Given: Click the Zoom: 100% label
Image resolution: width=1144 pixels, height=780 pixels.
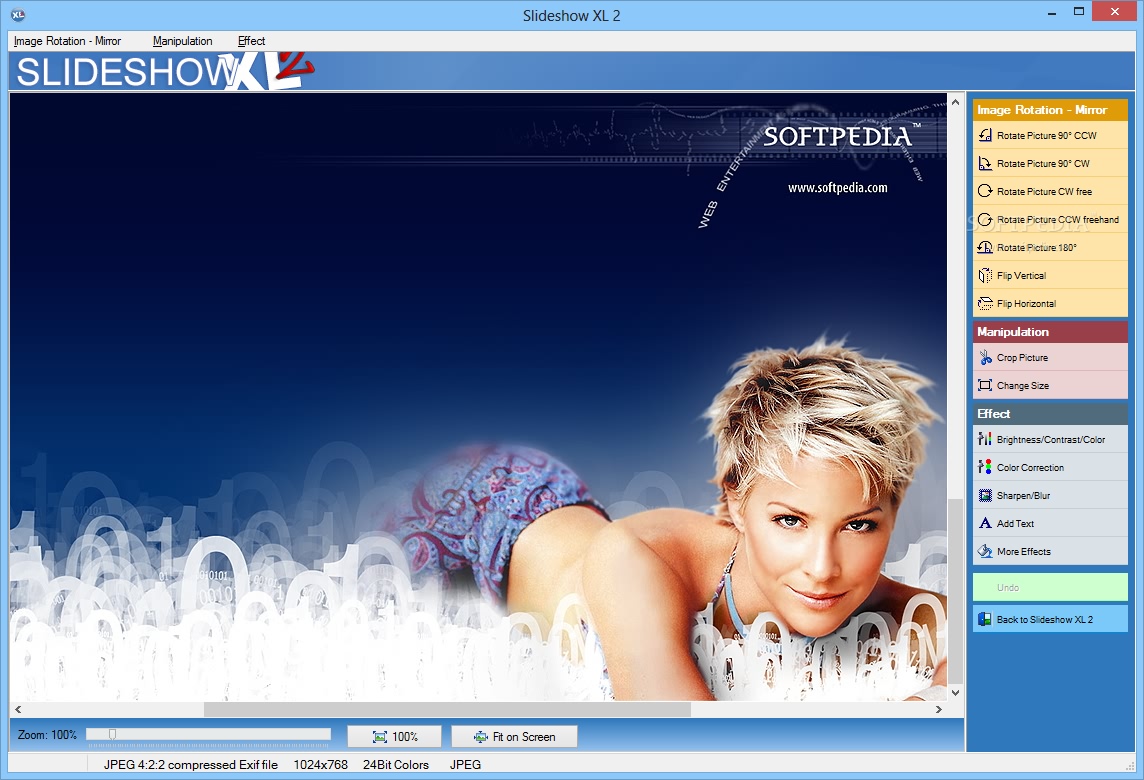Looking at the screenshot, I should point(47,735).
